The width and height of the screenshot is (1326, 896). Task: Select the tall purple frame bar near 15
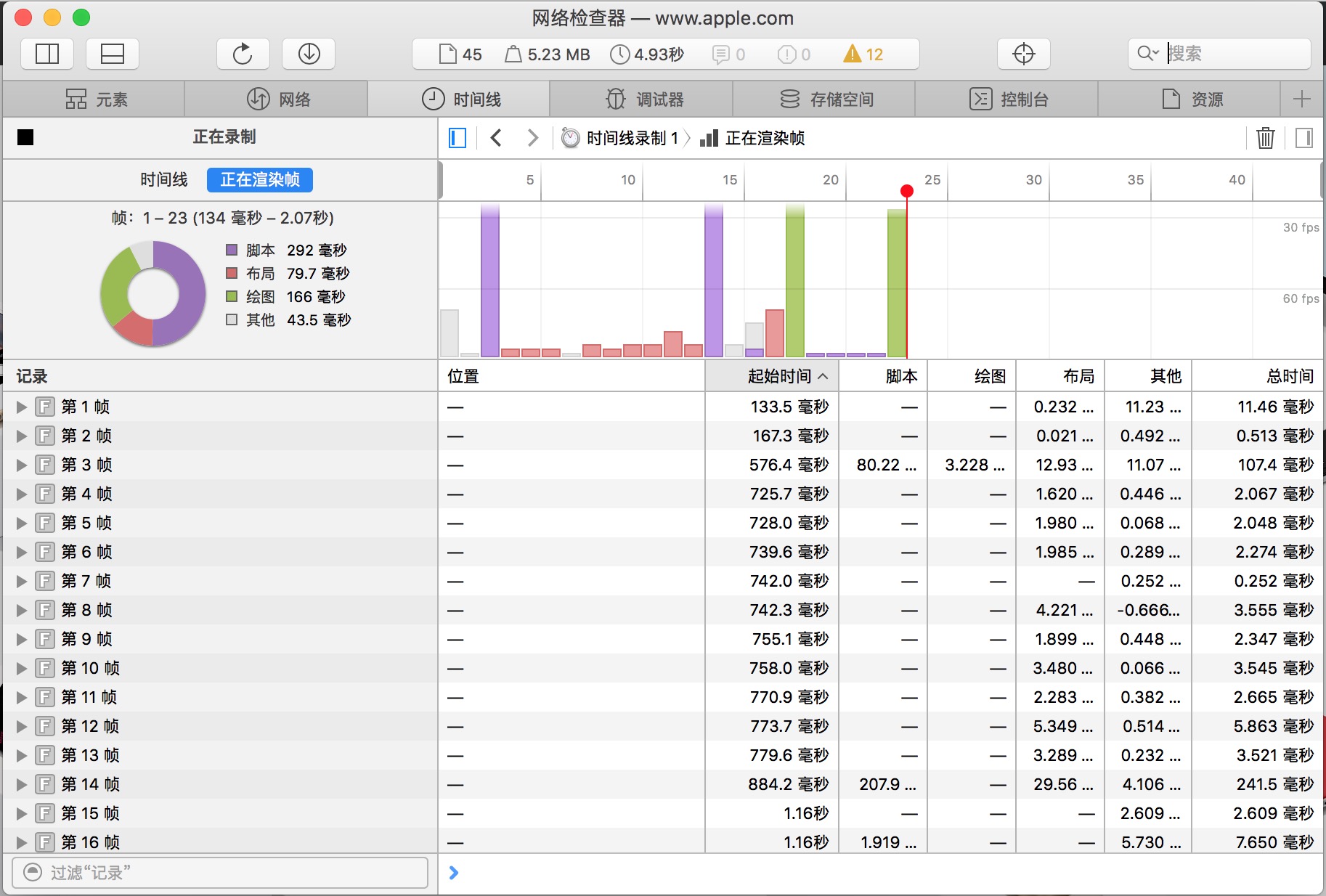(714, 281)
